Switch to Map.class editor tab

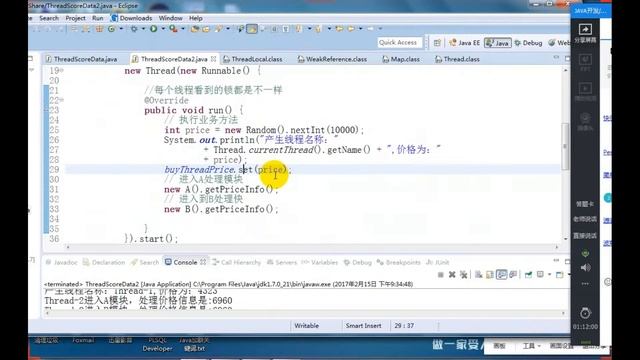tap(401, 59)
